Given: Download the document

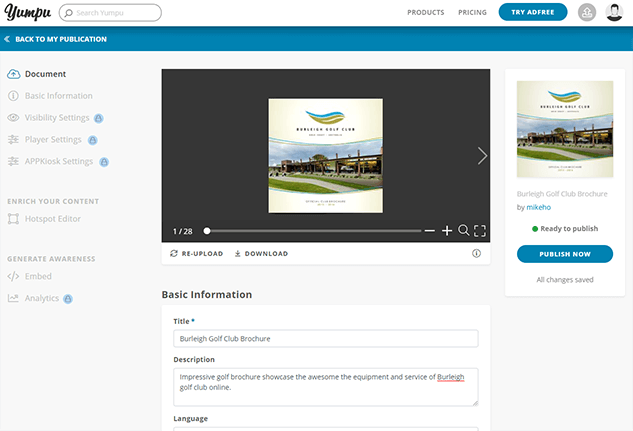Looking at the screenshot, I should pyautogui.click(x=261, y=253).
